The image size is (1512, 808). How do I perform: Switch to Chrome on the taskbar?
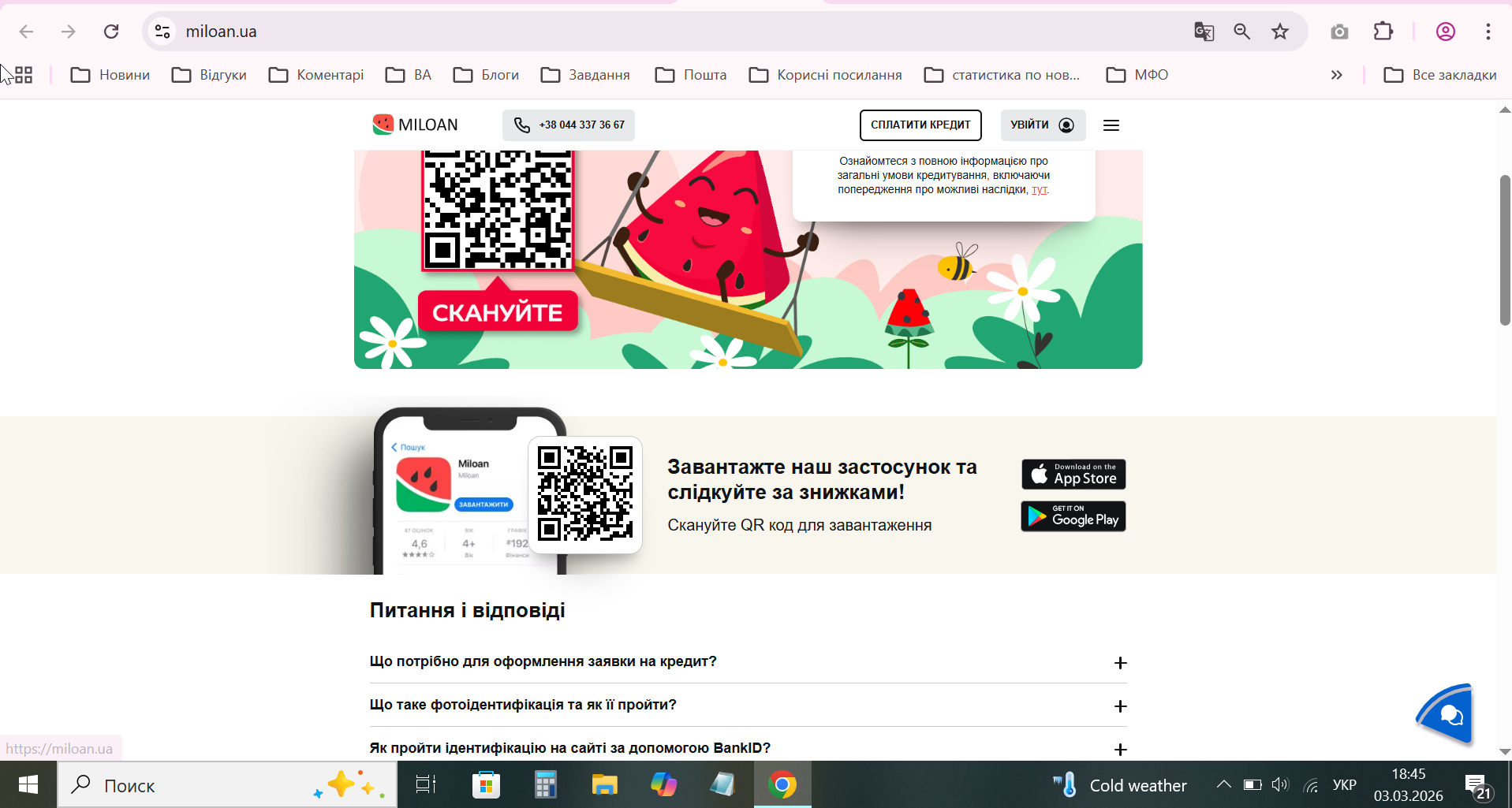(x=782, y=785)
